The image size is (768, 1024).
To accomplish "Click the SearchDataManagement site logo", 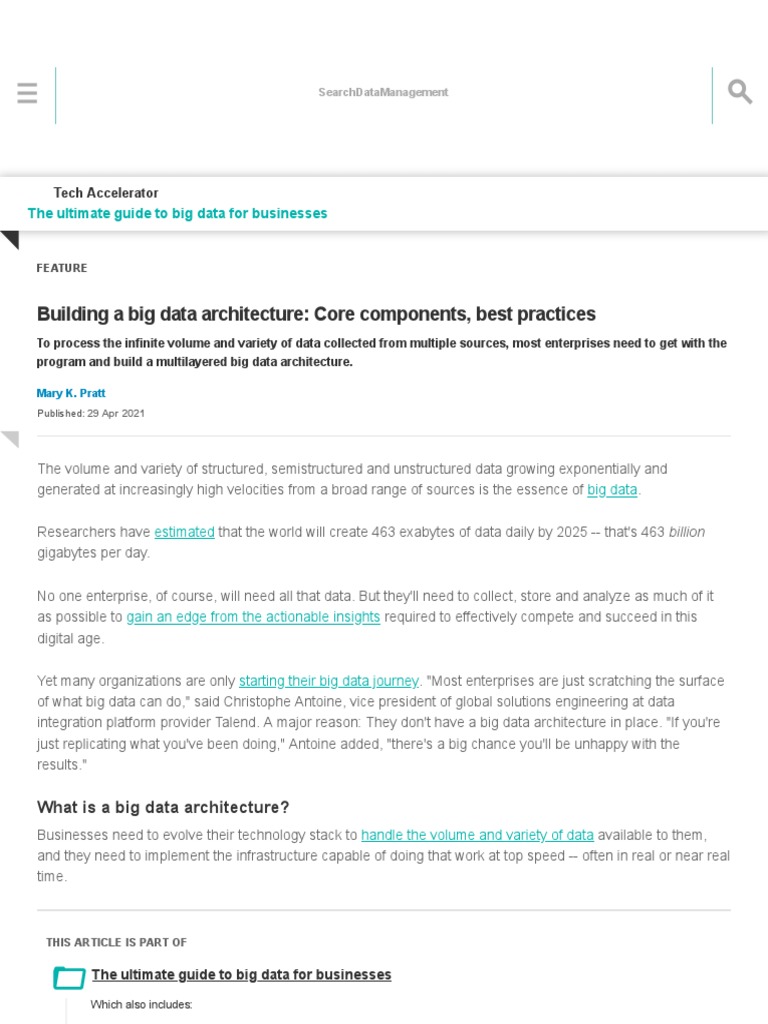I will (x=383, y=92).
